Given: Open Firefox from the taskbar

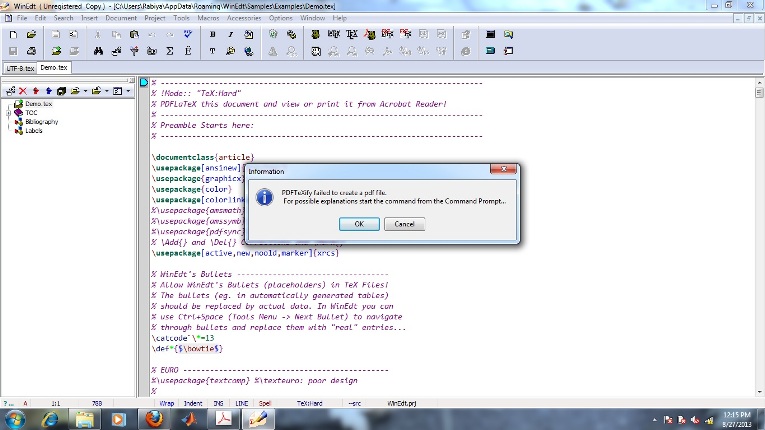Looking at the screenshot, I should (x=154, y=419).
